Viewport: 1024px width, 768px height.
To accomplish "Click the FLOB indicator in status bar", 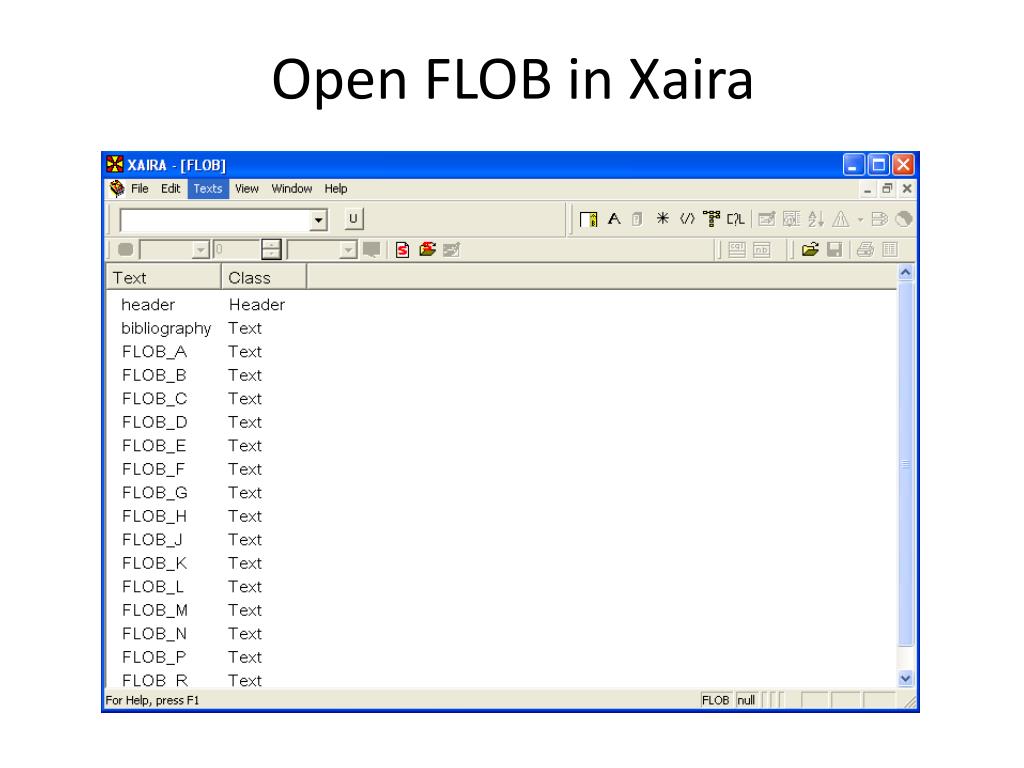I will [x=715, y=700].
